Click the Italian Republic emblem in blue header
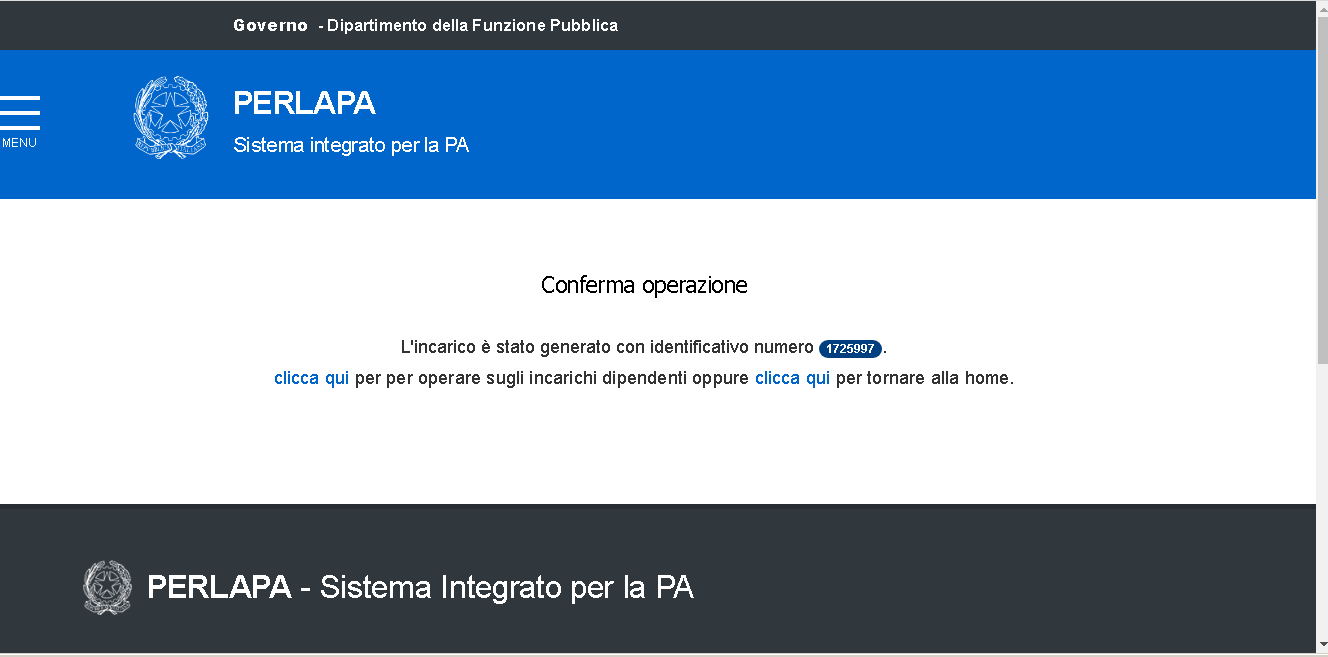The width and height of the screenshot is (1328, 657). pyautogui.click(x=171, y=117)
